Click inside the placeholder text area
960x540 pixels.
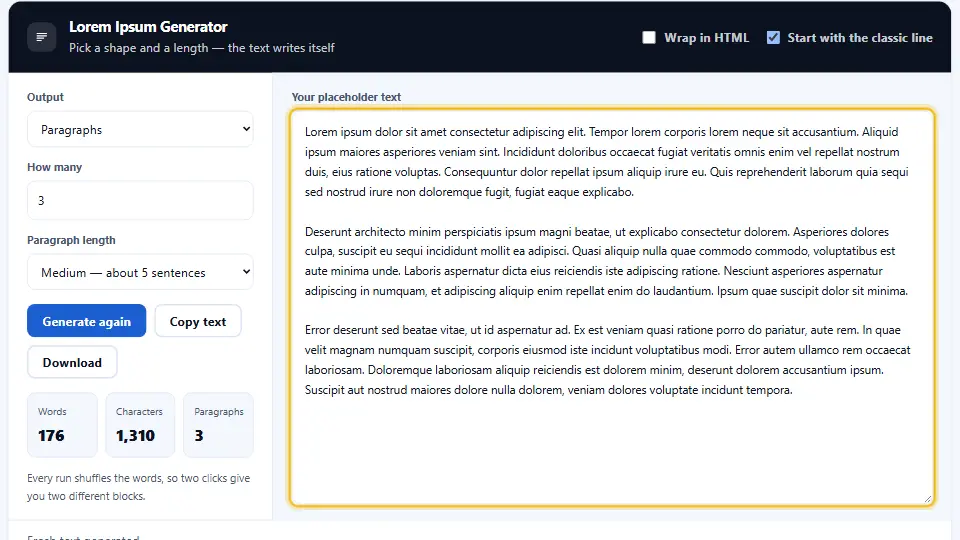click(x=612, y=307)
